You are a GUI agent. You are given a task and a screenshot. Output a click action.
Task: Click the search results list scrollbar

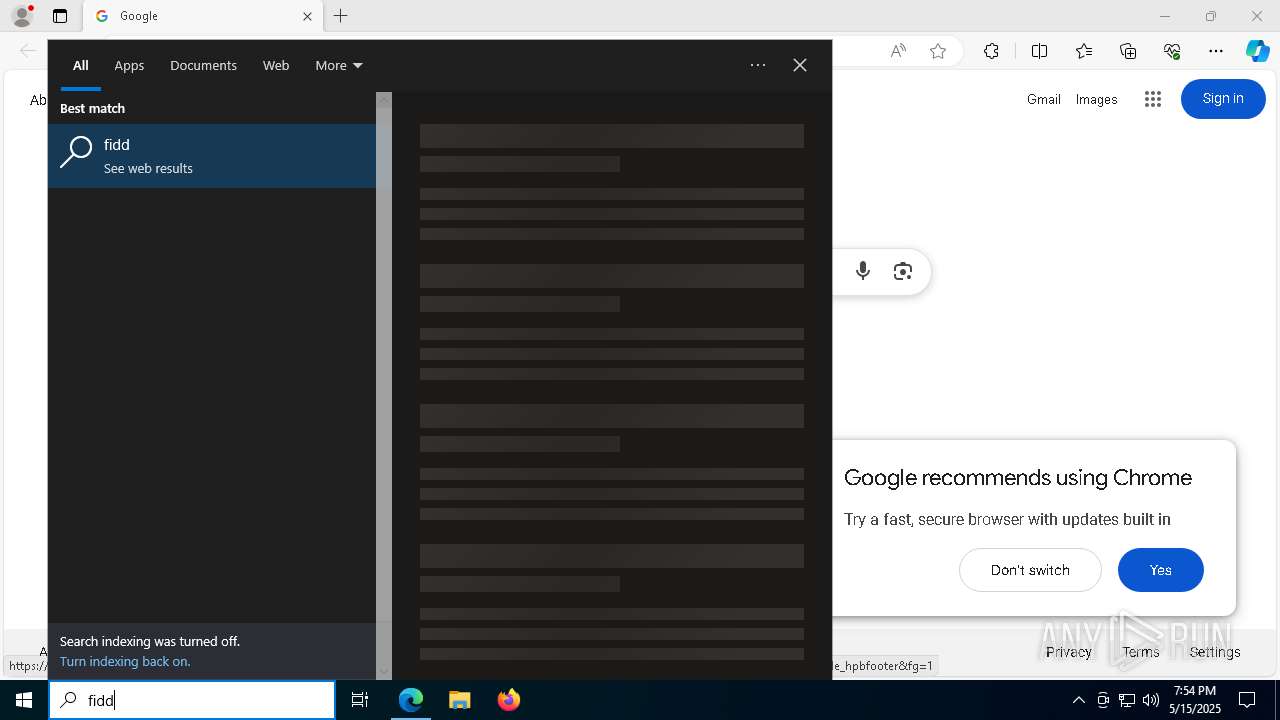384,386
